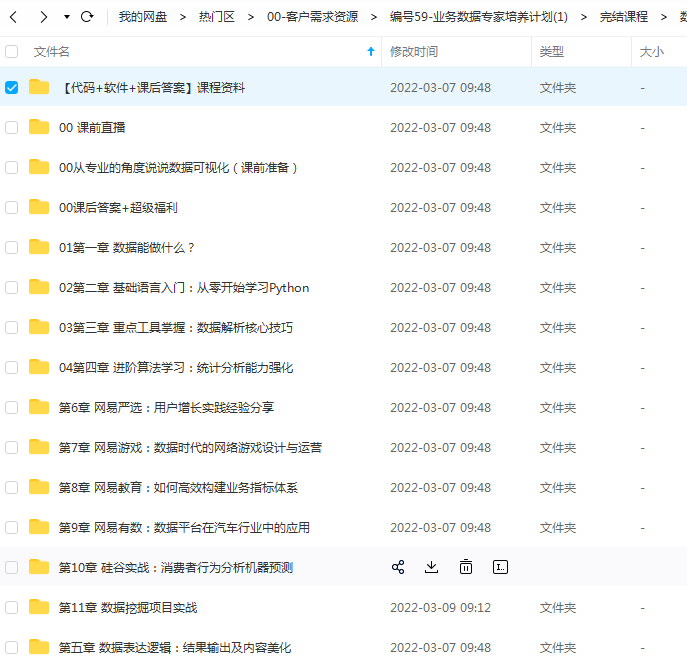Sort by 大小 column header

click(x=652, y=52)
